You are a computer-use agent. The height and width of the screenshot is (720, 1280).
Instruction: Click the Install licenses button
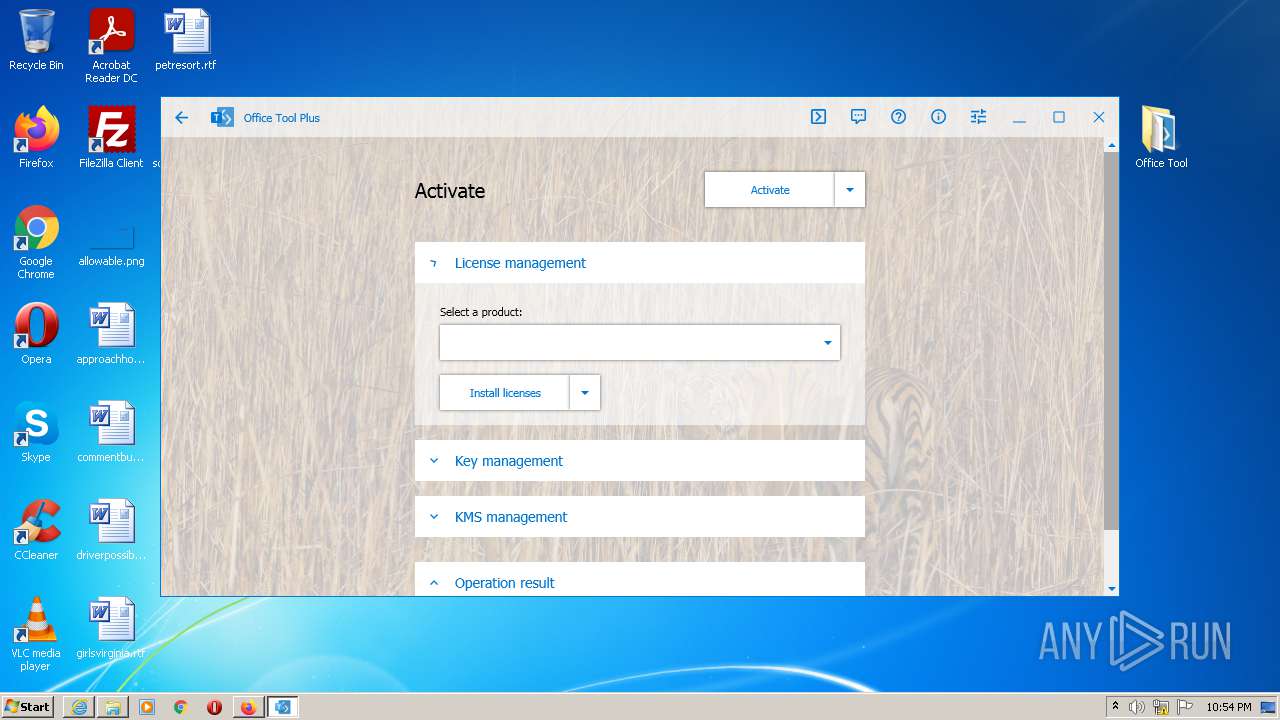tap(505, 393)
